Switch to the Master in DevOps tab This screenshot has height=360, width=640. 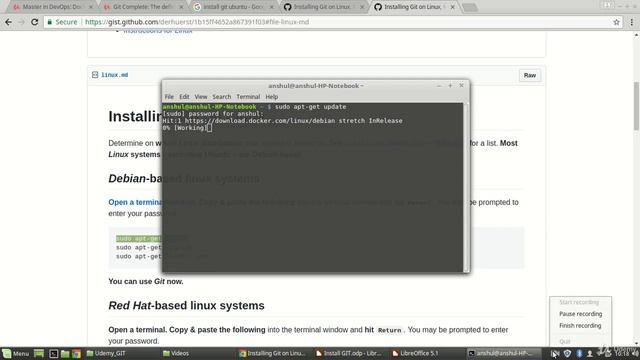[51, 7]
